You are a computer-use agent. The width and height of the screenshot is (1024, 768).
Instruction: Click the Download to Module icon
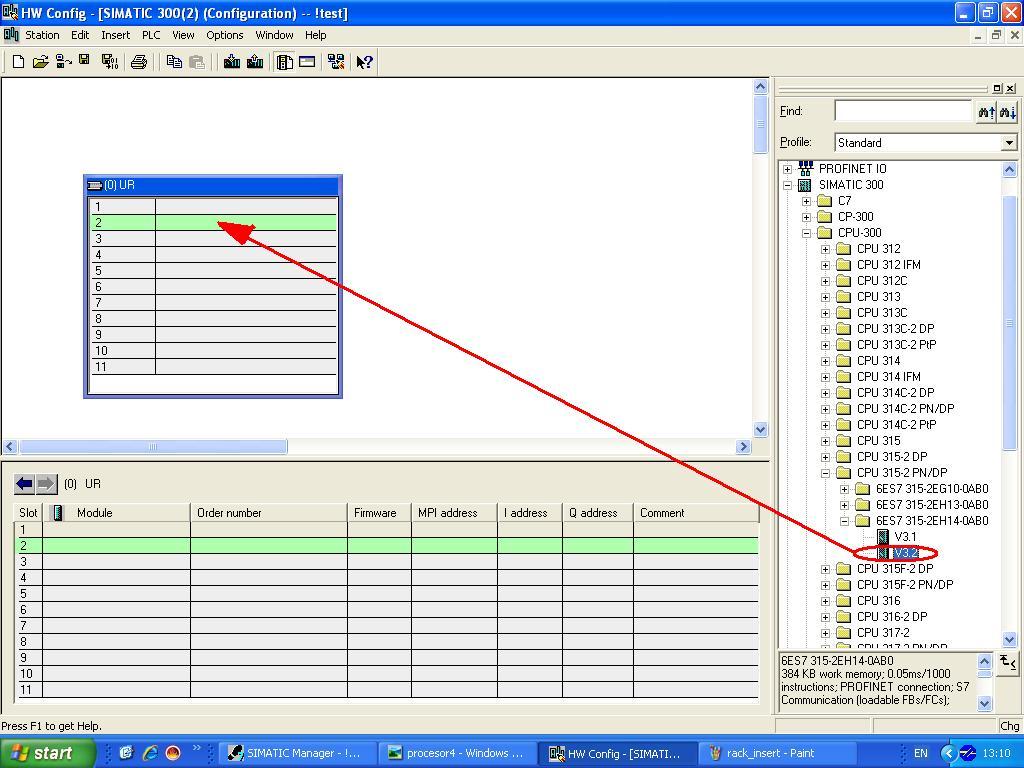231,62
